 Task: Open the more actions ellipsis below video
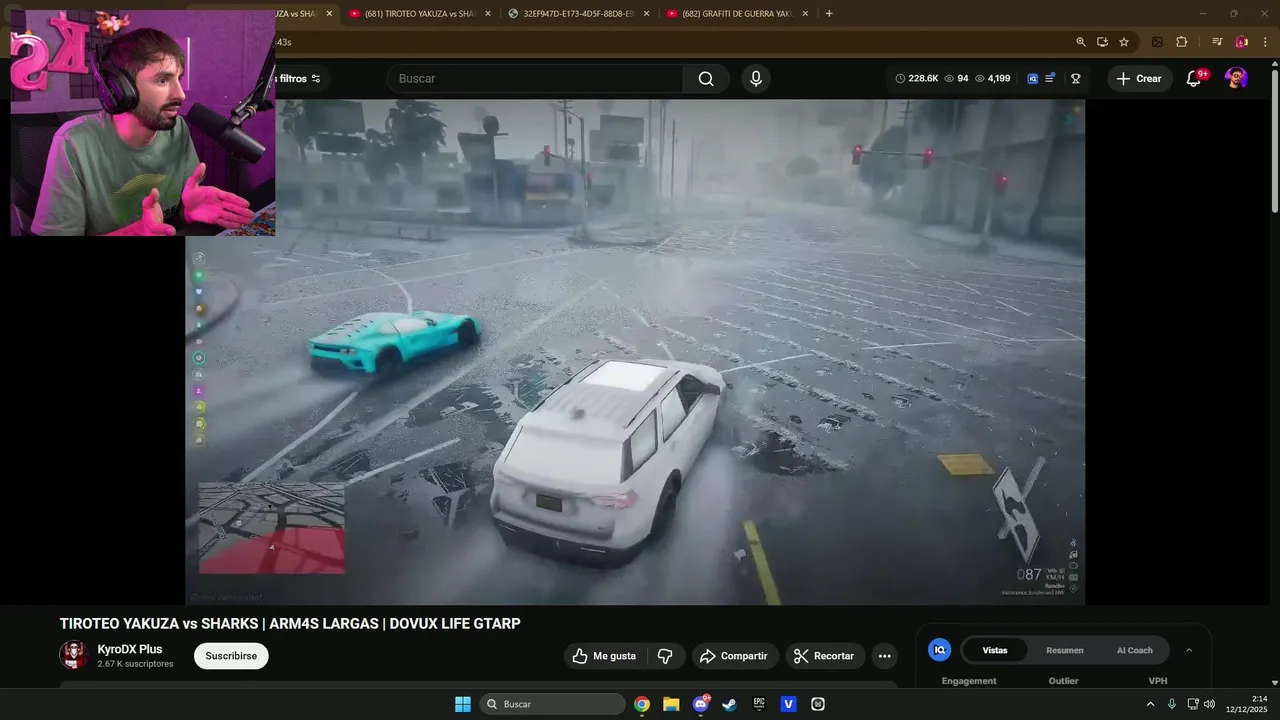tap(884, 656)
